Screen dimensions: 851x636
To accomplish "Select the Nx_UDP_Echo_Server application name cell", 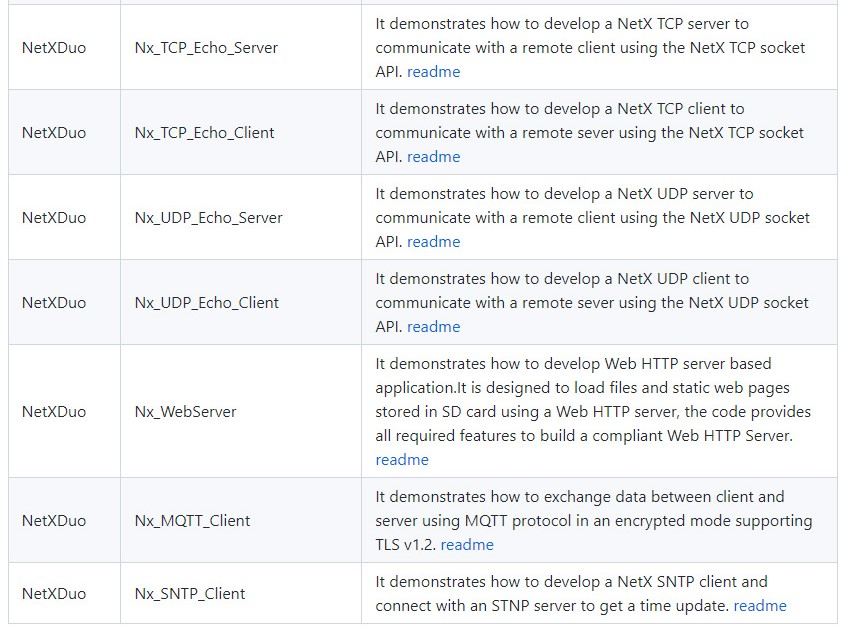I will point(241,218).
